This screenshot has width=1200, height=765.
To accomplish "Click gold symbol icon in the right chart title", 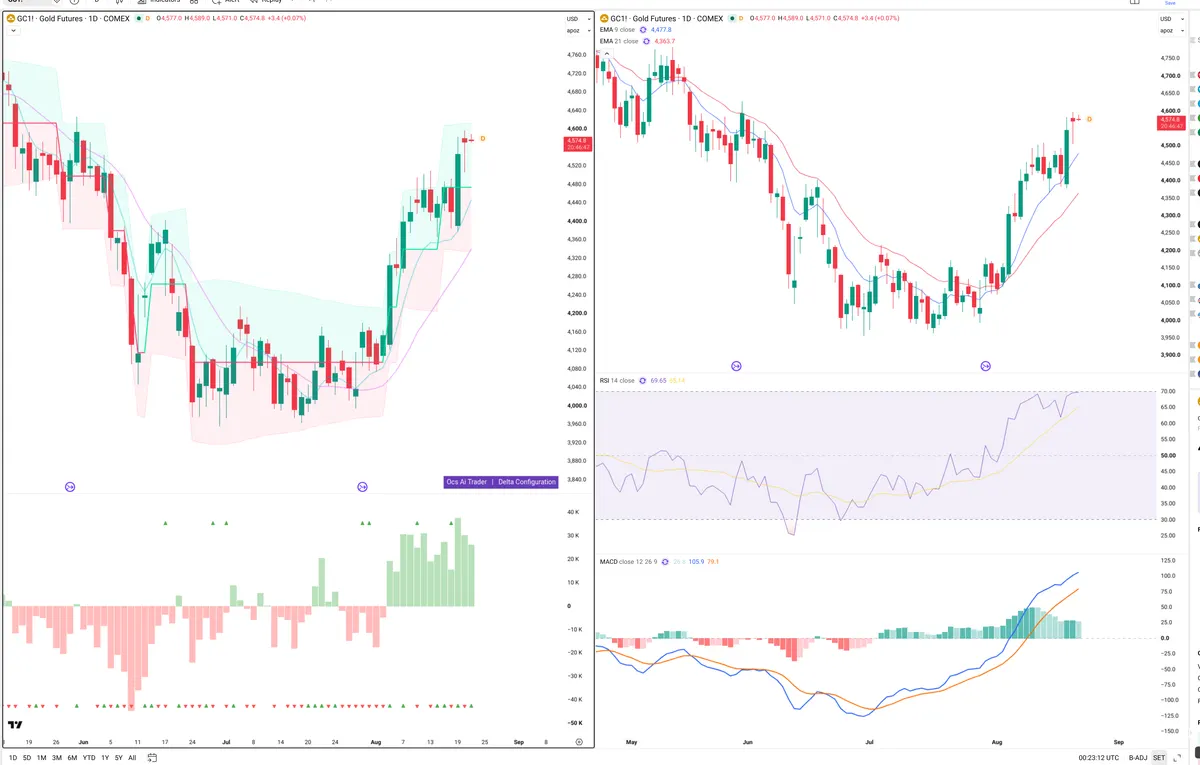I will click(602, 18).
